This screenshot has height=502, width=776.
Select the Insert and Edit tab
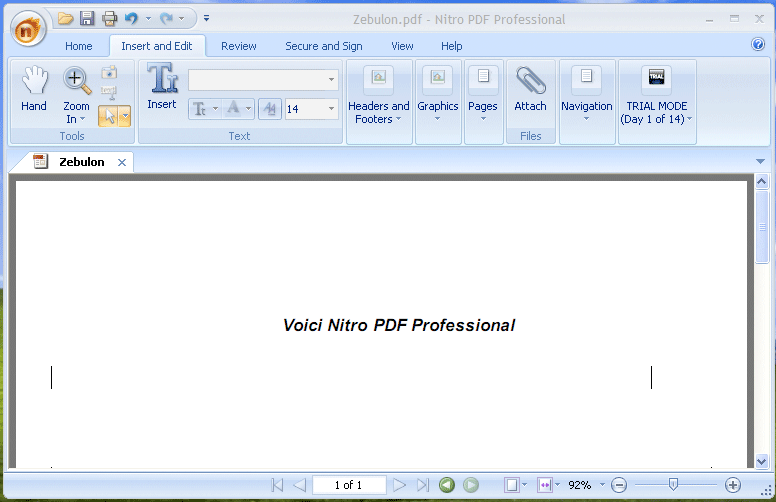click(157, 46)
